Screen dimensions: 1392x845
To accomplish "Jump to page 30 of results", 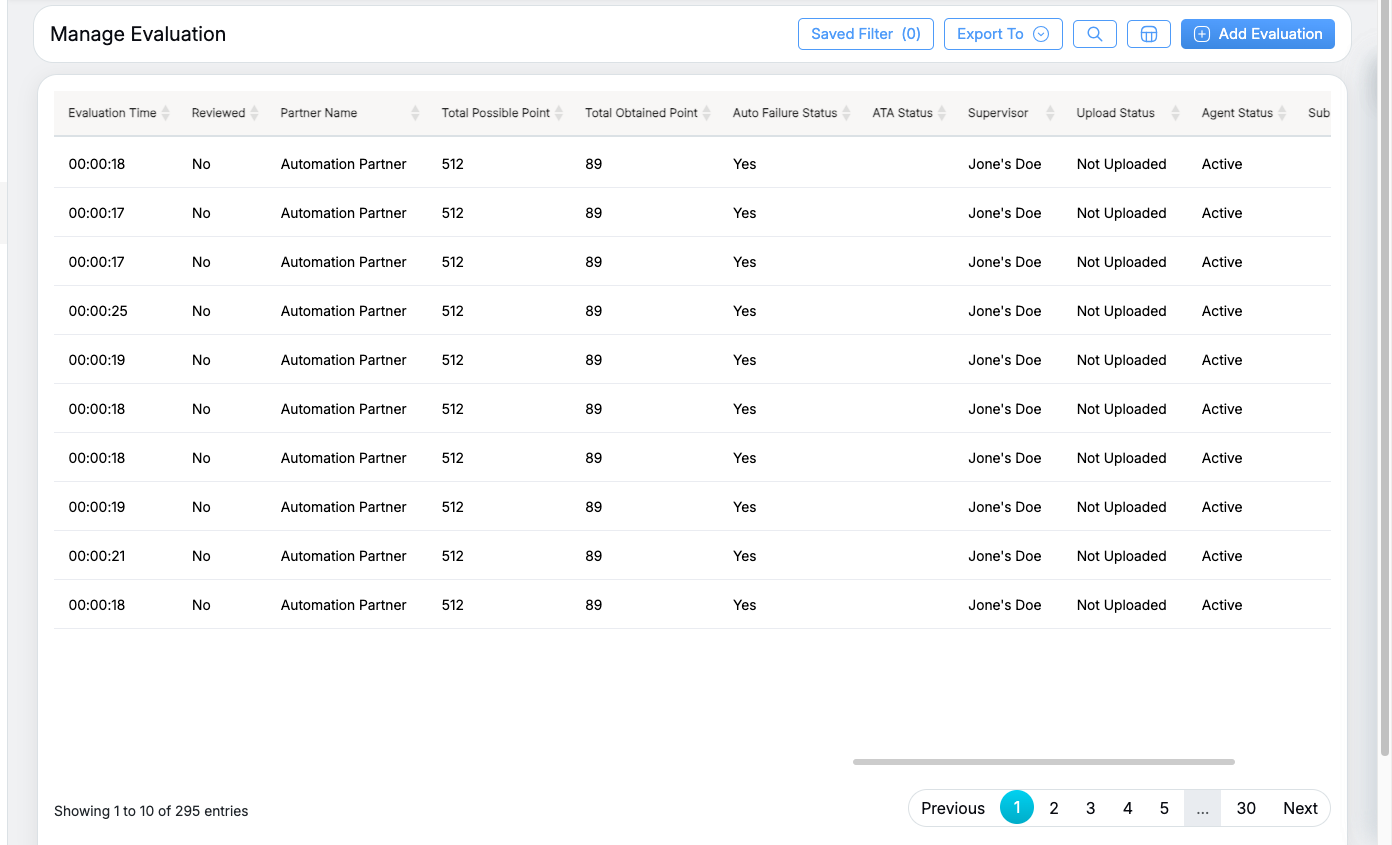I will pos(1245,808).
